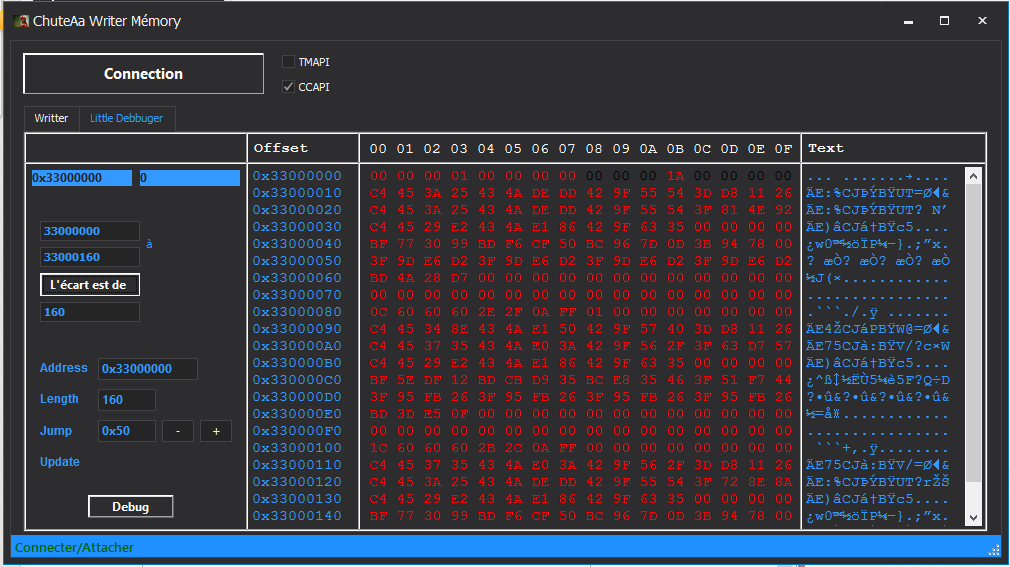Click byte 0C at start of row 0x33000080
The height and width of the screenshot is (567, 1010).
click(x=378, y=312)
